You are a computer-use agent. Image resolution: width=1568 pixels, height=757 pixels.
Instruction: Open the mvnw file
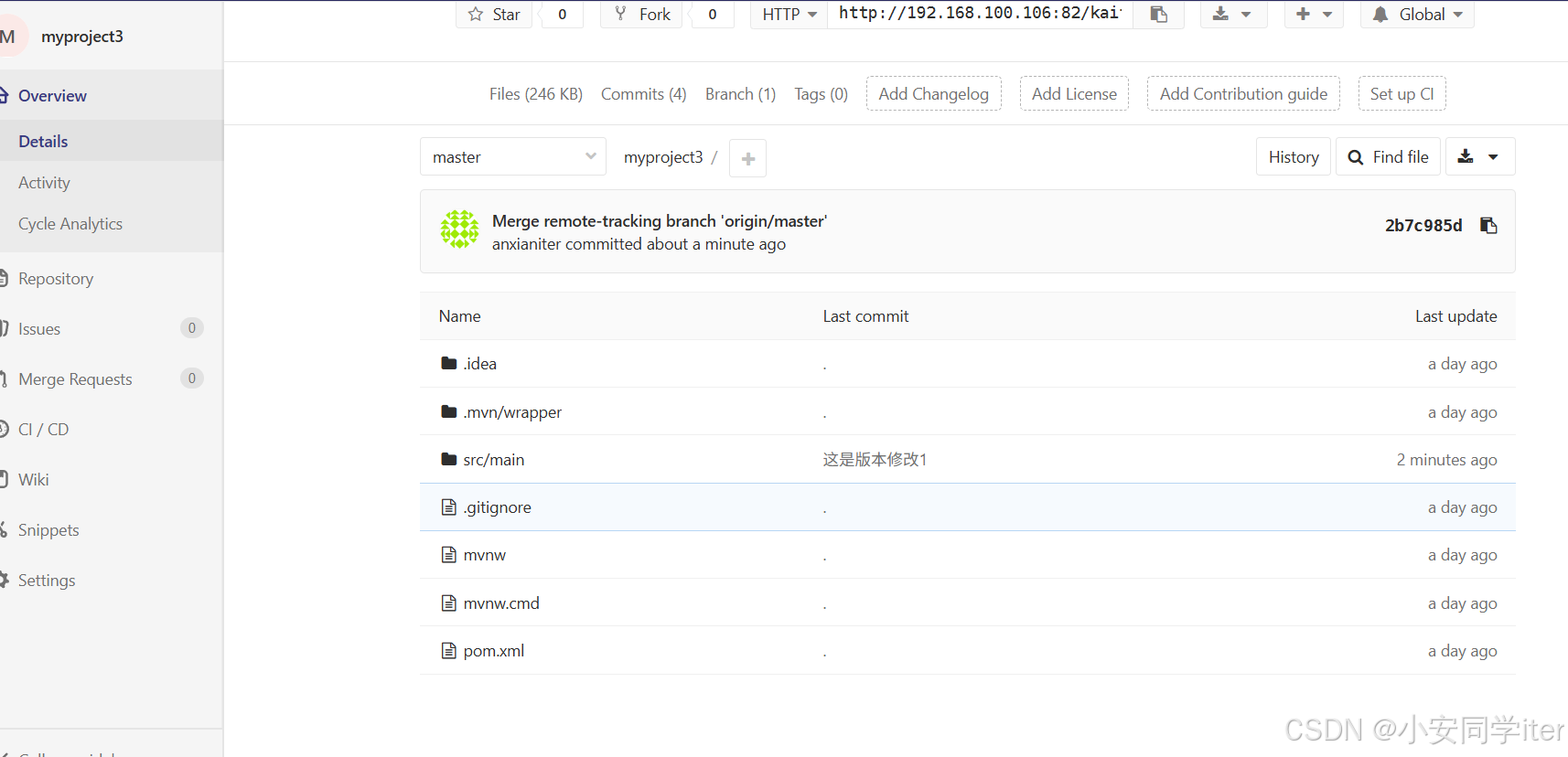pyautogui.click(x=485, y=555)
